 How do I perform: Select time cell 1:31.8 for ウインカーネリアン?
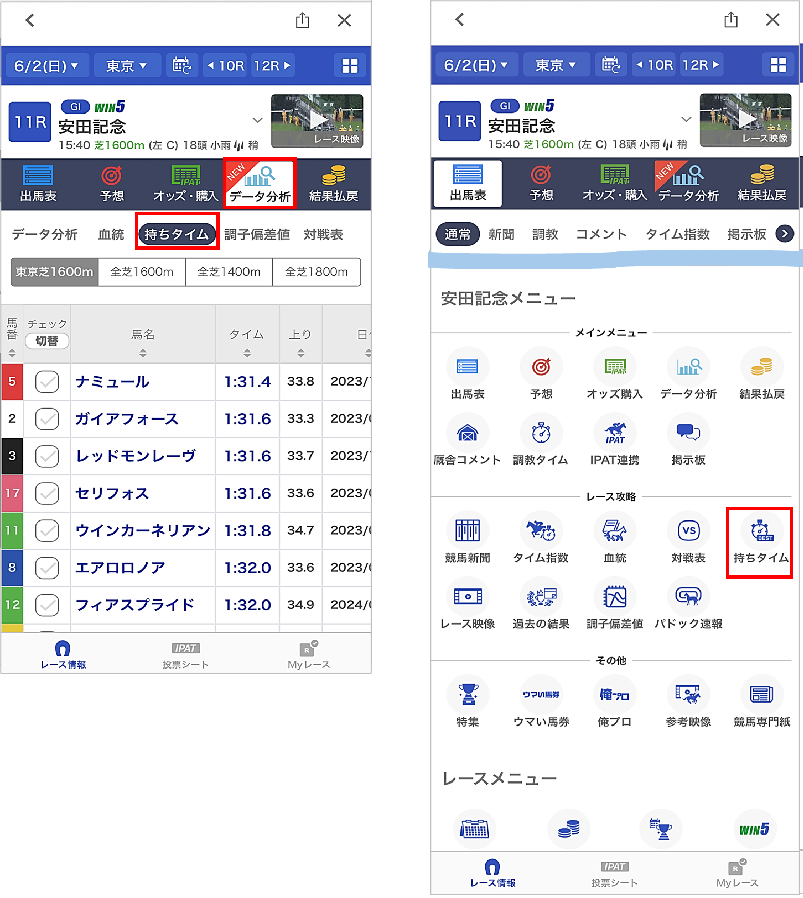[247, 530]
